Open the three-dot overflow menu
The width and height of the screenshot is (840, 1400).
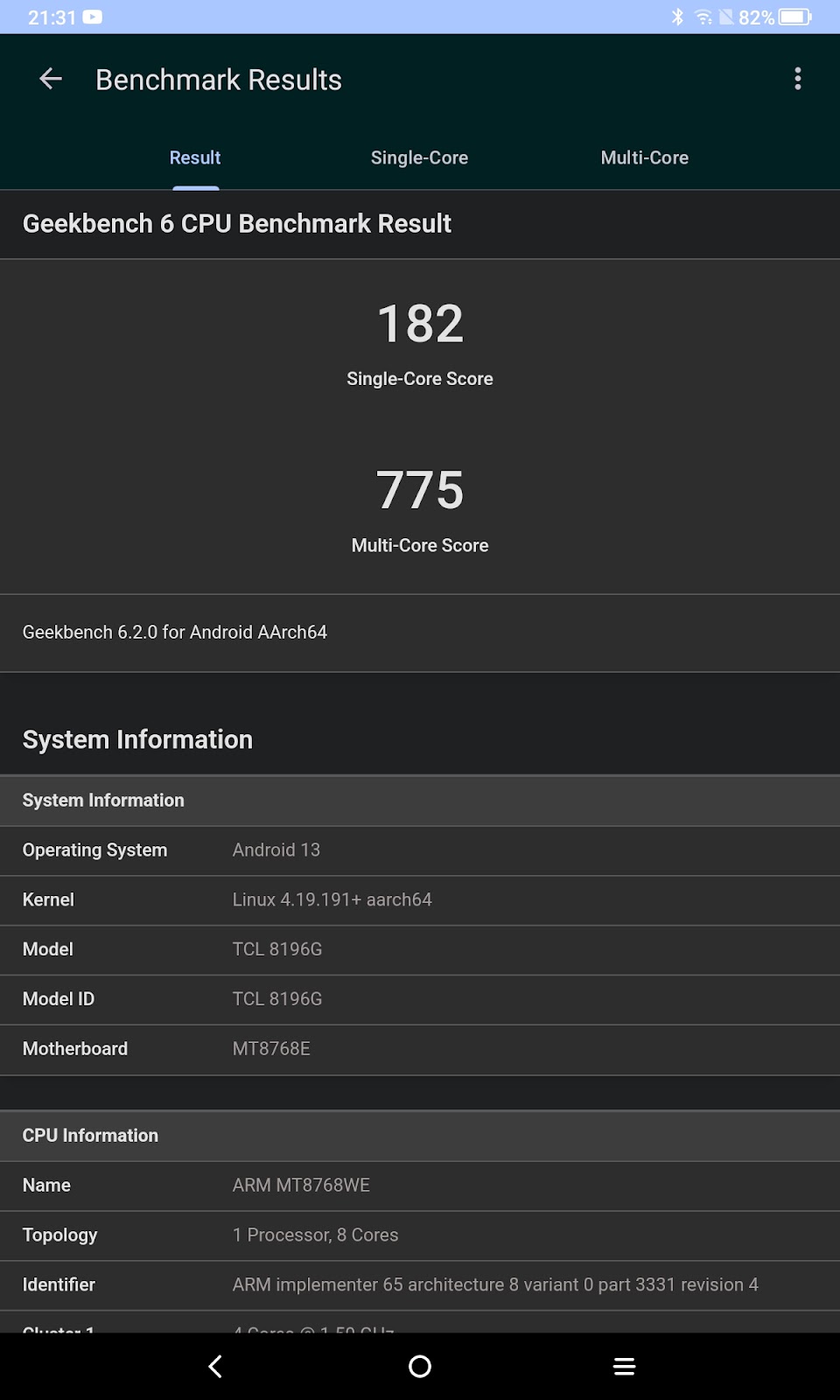(797, 79)
